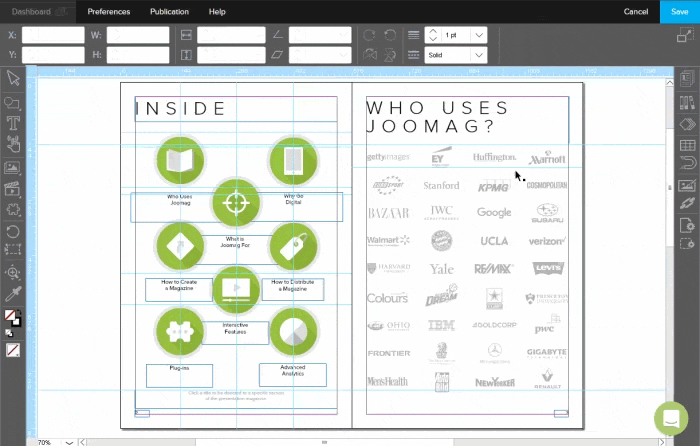The height and width of the screenshot is (446, 700).
Task: Click the X position input field
Action: point(53,34)
